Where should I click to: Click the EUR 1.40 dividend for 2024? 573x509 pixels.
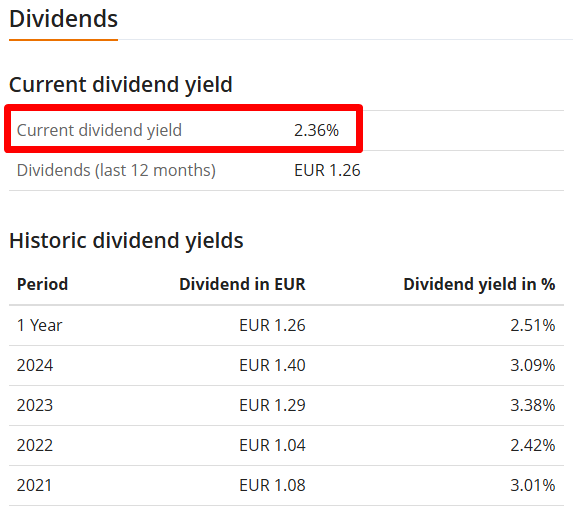pyautogui.click(x=272, y=365)
